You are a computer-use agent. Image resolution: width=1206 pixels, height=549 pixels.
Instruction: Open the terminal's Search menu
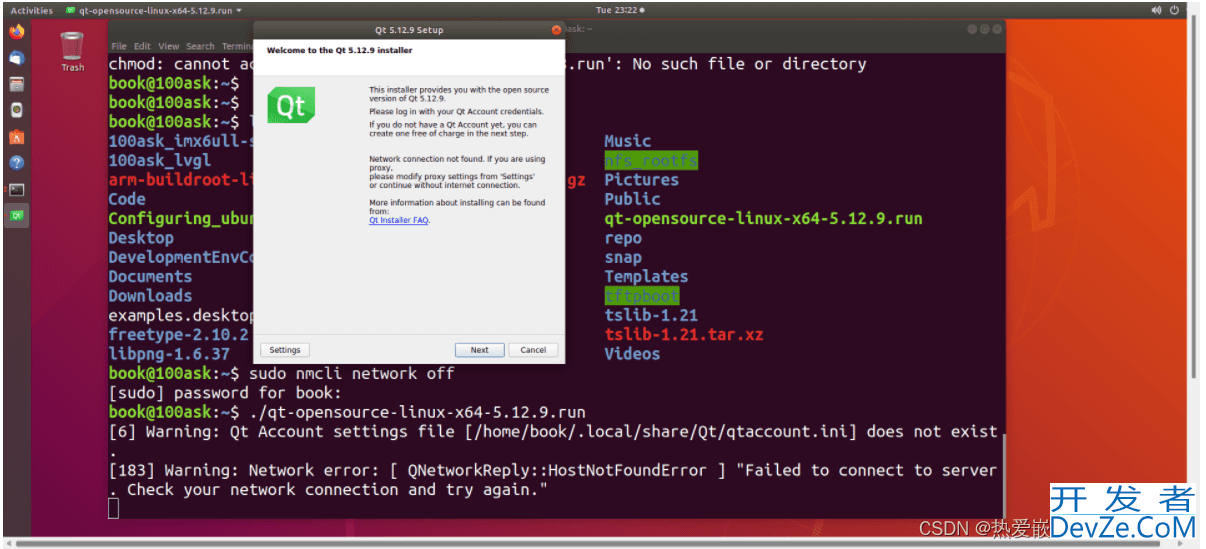(x=200, y=46)
